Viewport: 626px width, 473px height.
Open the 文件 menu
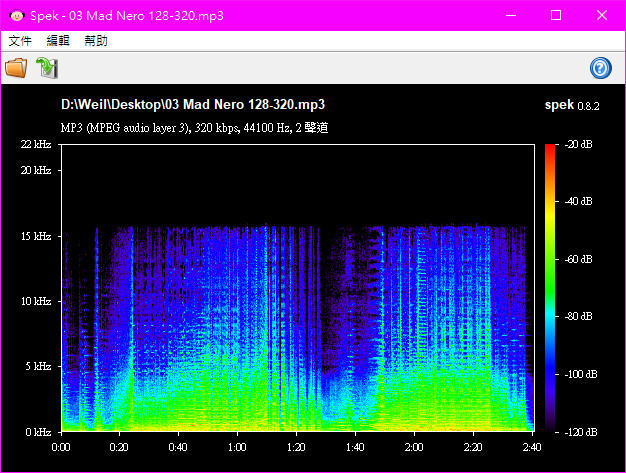point(20,41)
